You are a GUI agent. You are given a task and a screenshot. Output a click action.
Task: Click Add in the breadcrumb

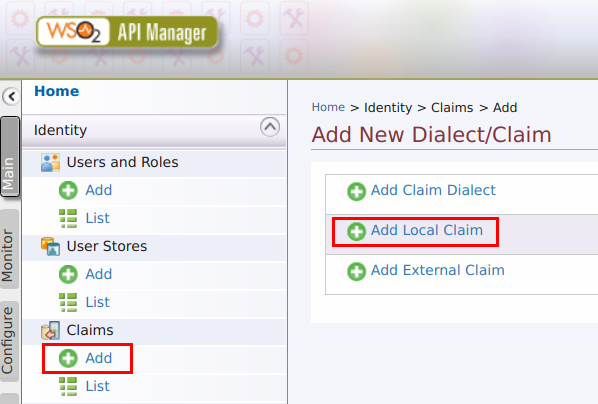pyautogui.click(x=505, y=108)
